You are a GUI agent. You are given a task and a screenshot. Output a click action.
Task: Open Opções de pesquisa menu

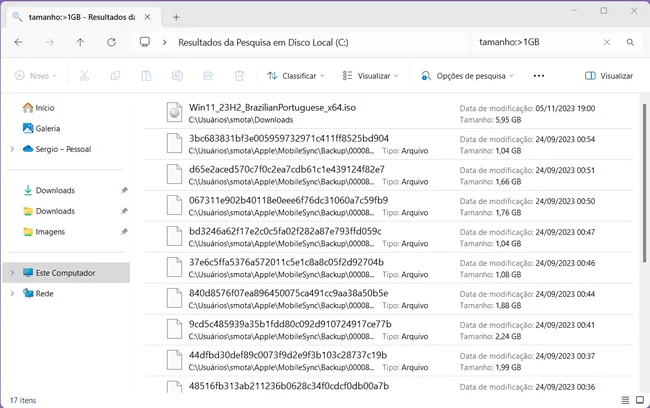click(466, 76)
